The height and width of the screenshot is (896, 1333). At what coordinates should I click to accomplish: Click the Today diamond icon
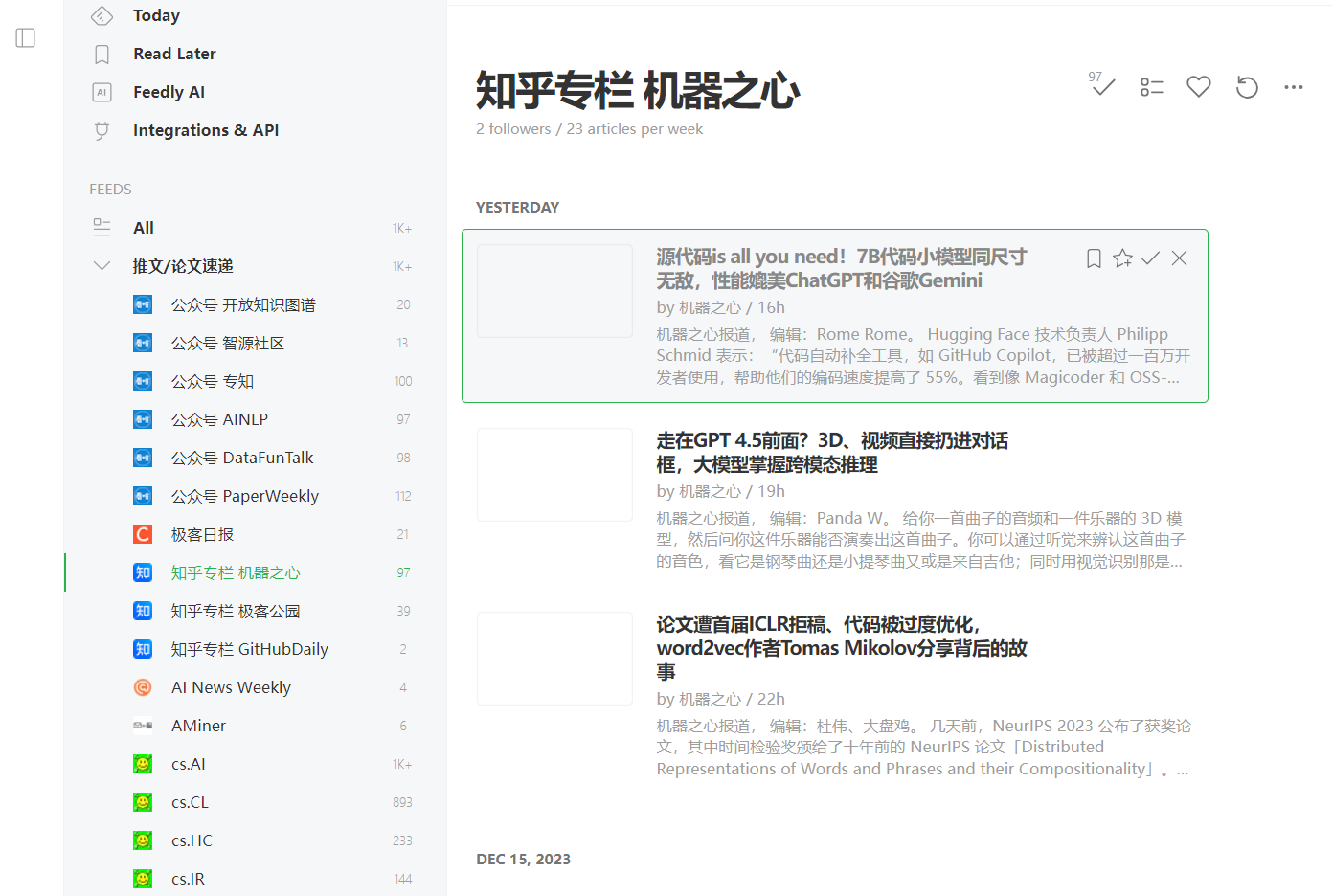[102, 15]
